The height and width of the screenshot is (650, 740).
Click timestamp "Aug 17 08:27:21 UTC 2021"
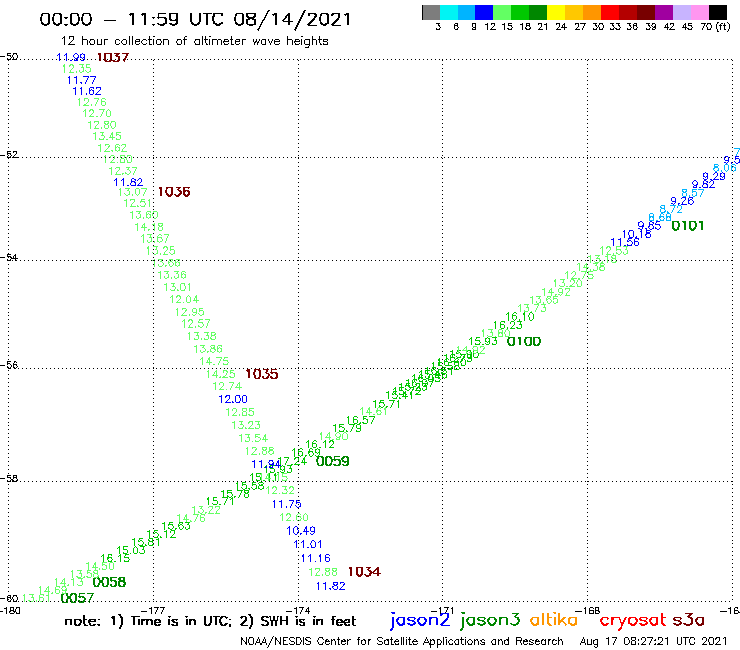click(x=653, y=641)
